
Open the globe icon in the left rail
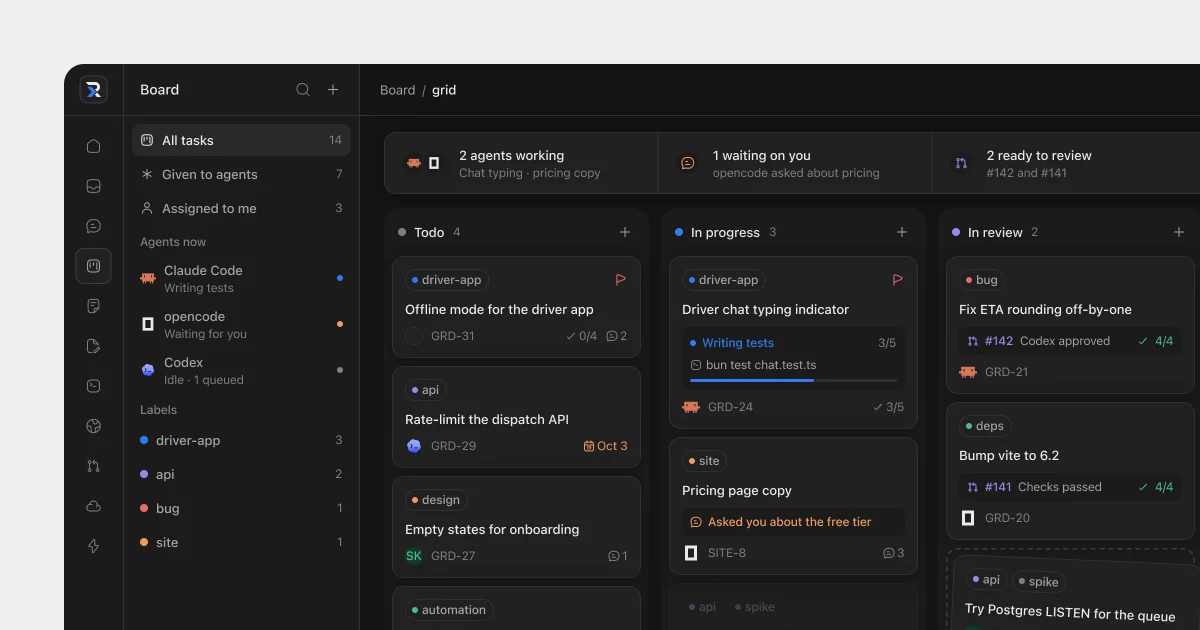pyautogui.click(x=93, y=426)
